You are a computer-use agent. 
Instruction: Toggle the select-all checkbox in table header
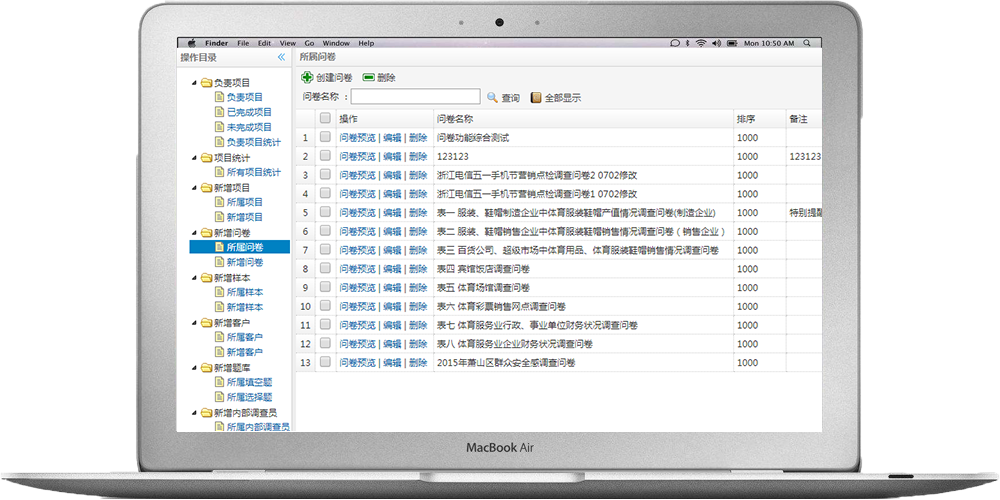coord(325,118)
